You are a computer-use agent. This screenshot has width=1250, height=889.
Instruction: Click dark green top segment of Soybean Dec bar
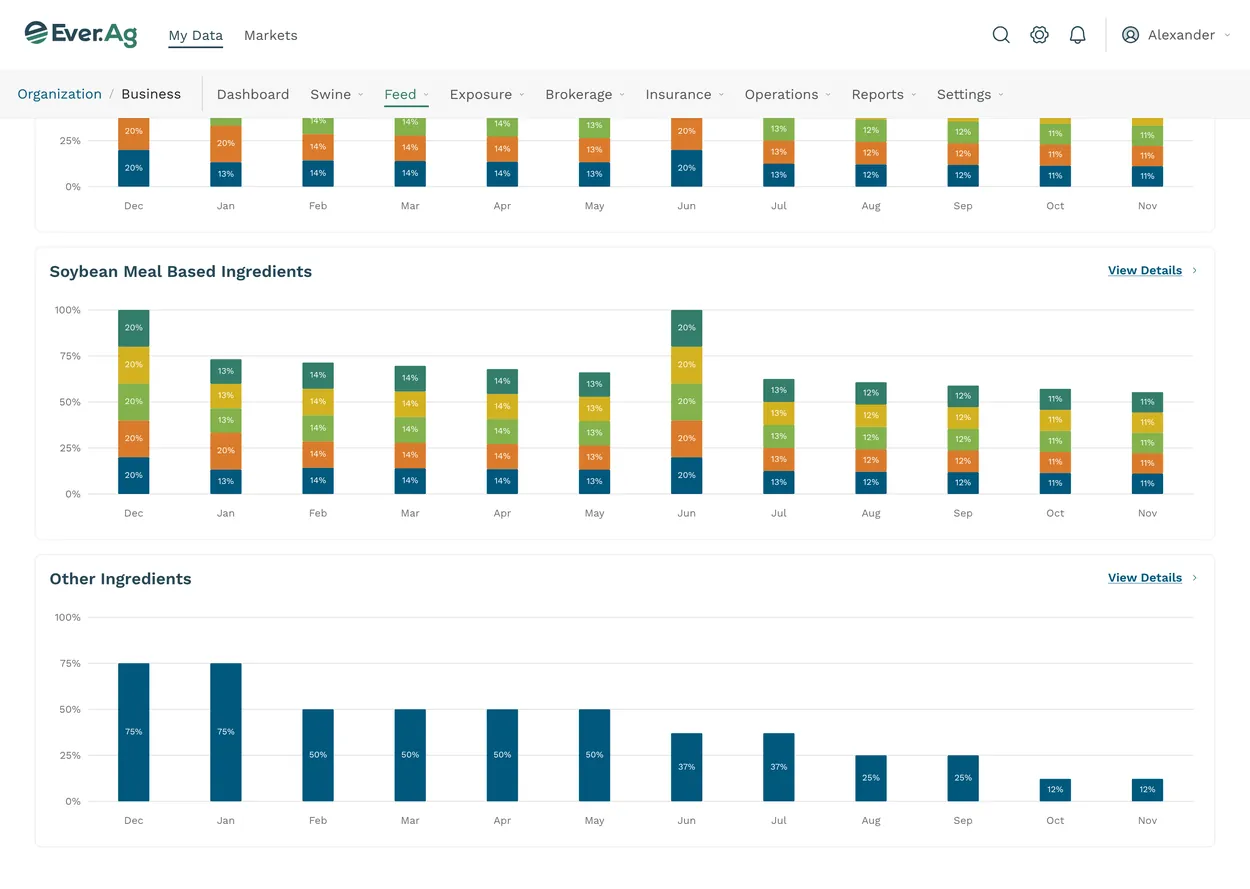pos(134,328)
